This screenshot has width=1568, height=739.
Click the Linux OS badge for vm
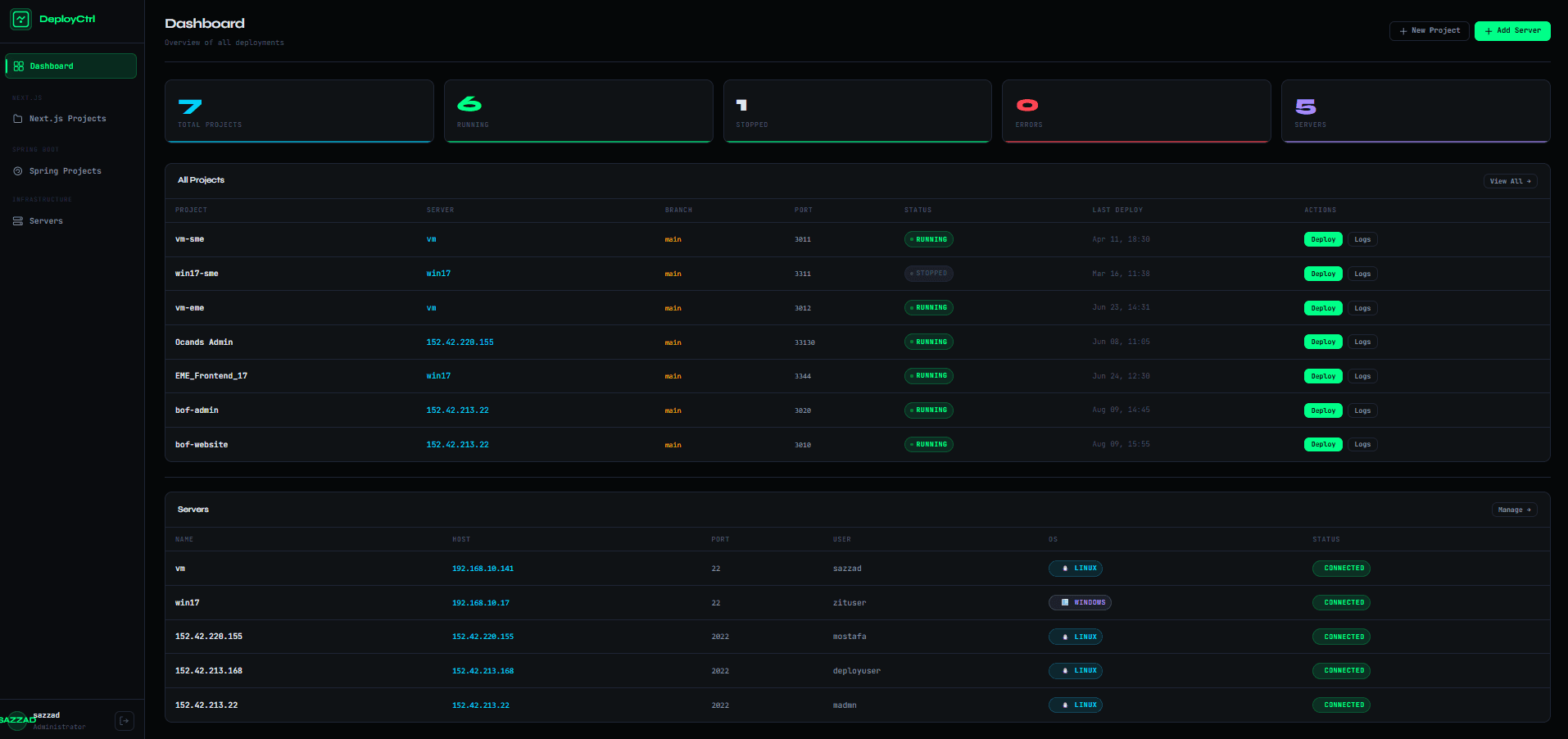click(x=1076, y=569)
